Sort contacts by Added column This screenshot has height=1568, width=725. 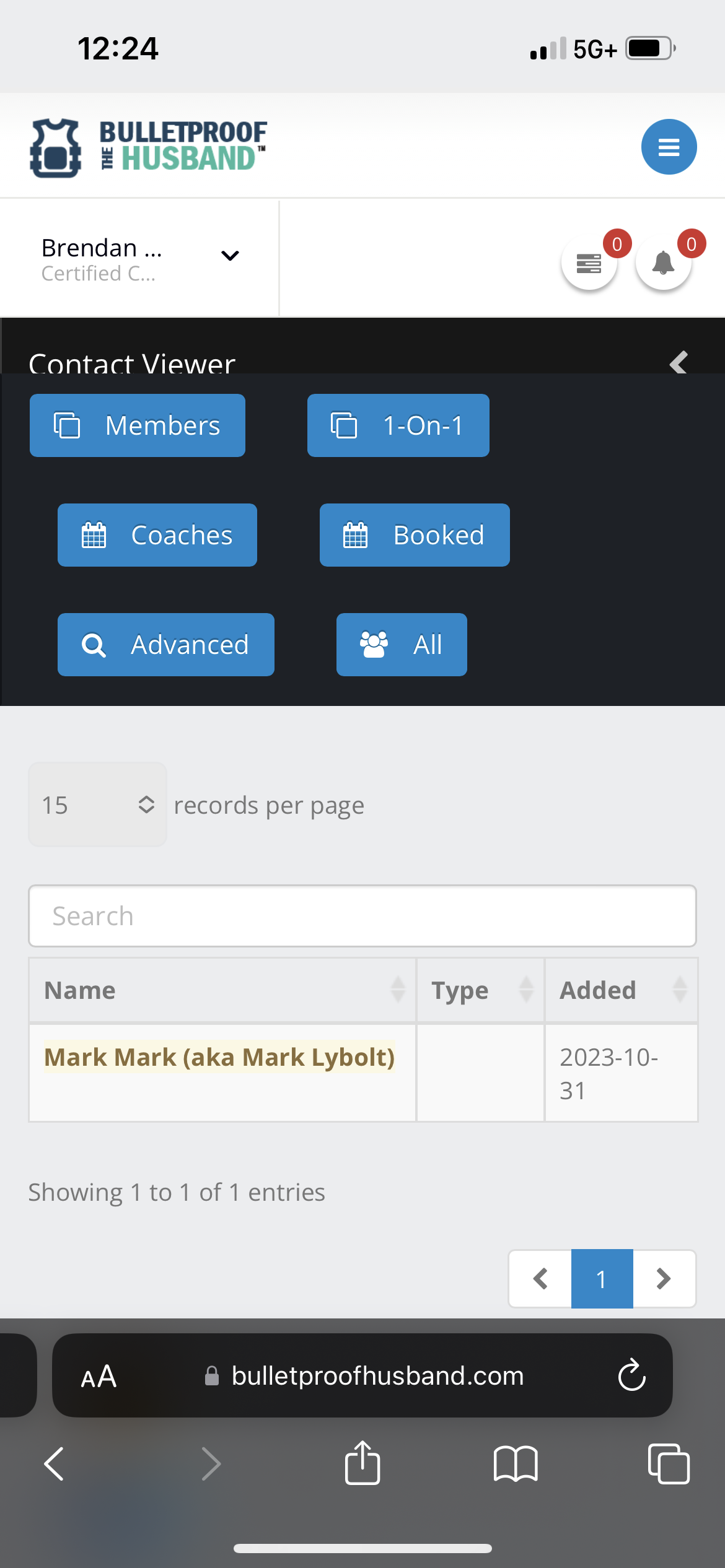621,990
